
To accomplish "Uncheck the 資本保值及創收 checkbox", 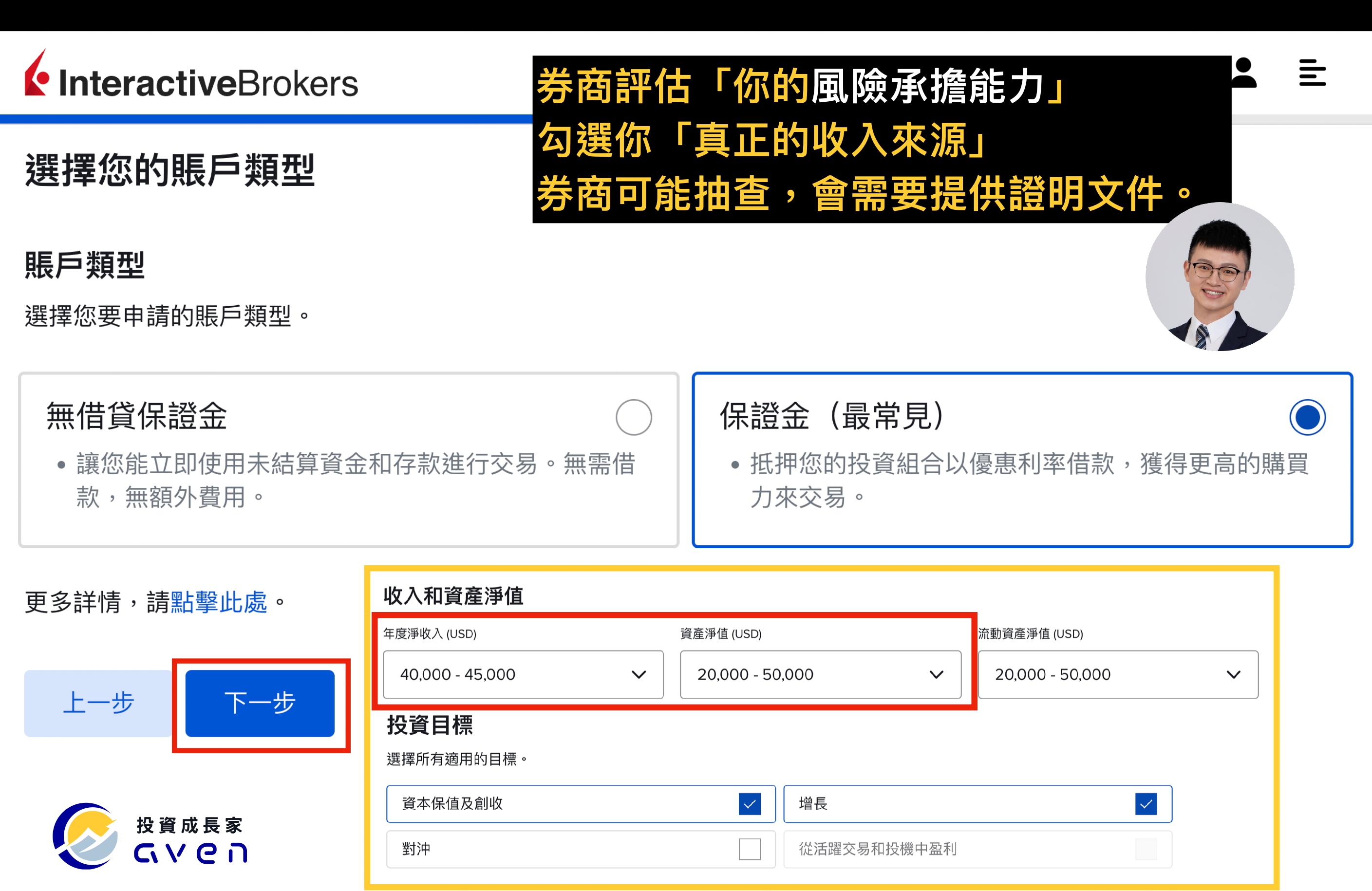I will tap(750, 803).
